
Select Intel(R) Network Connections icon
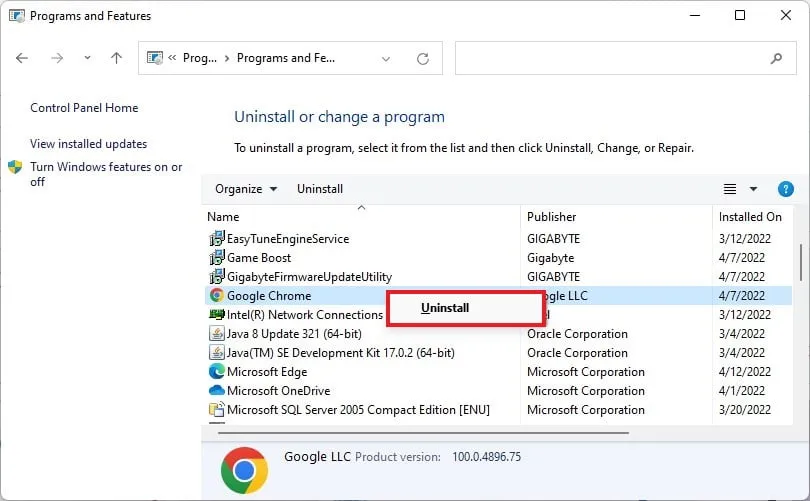tap(216, 314)
